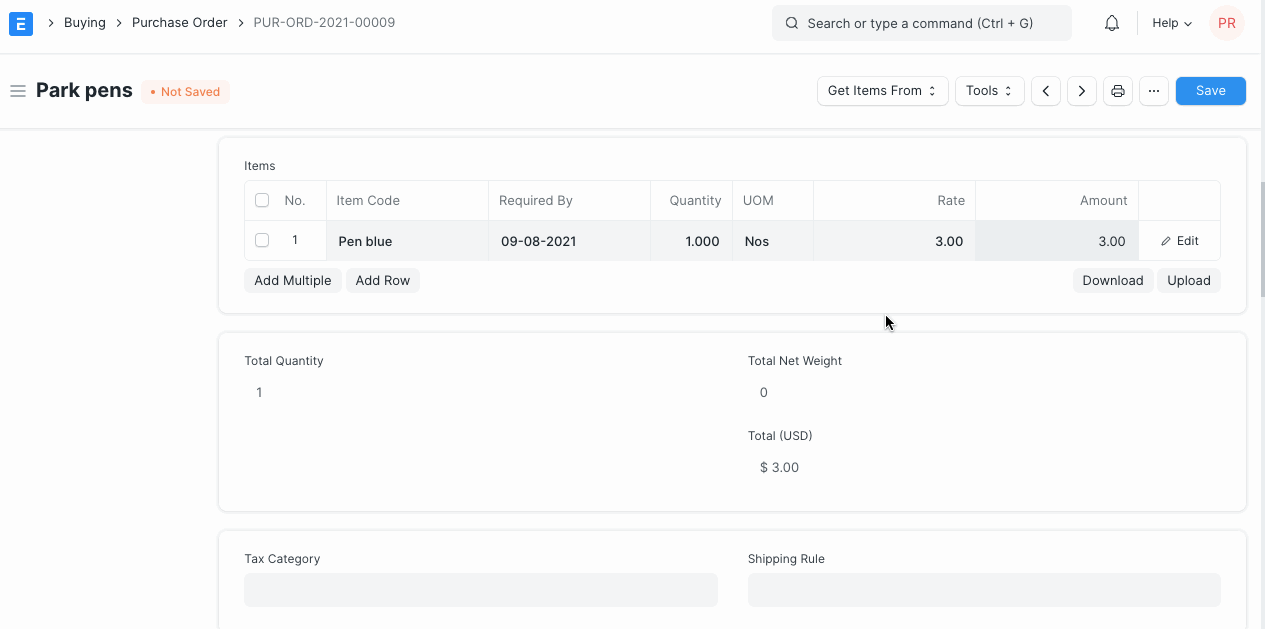
Task: Click the ERPNext logo icon
Action: [20, 22]
